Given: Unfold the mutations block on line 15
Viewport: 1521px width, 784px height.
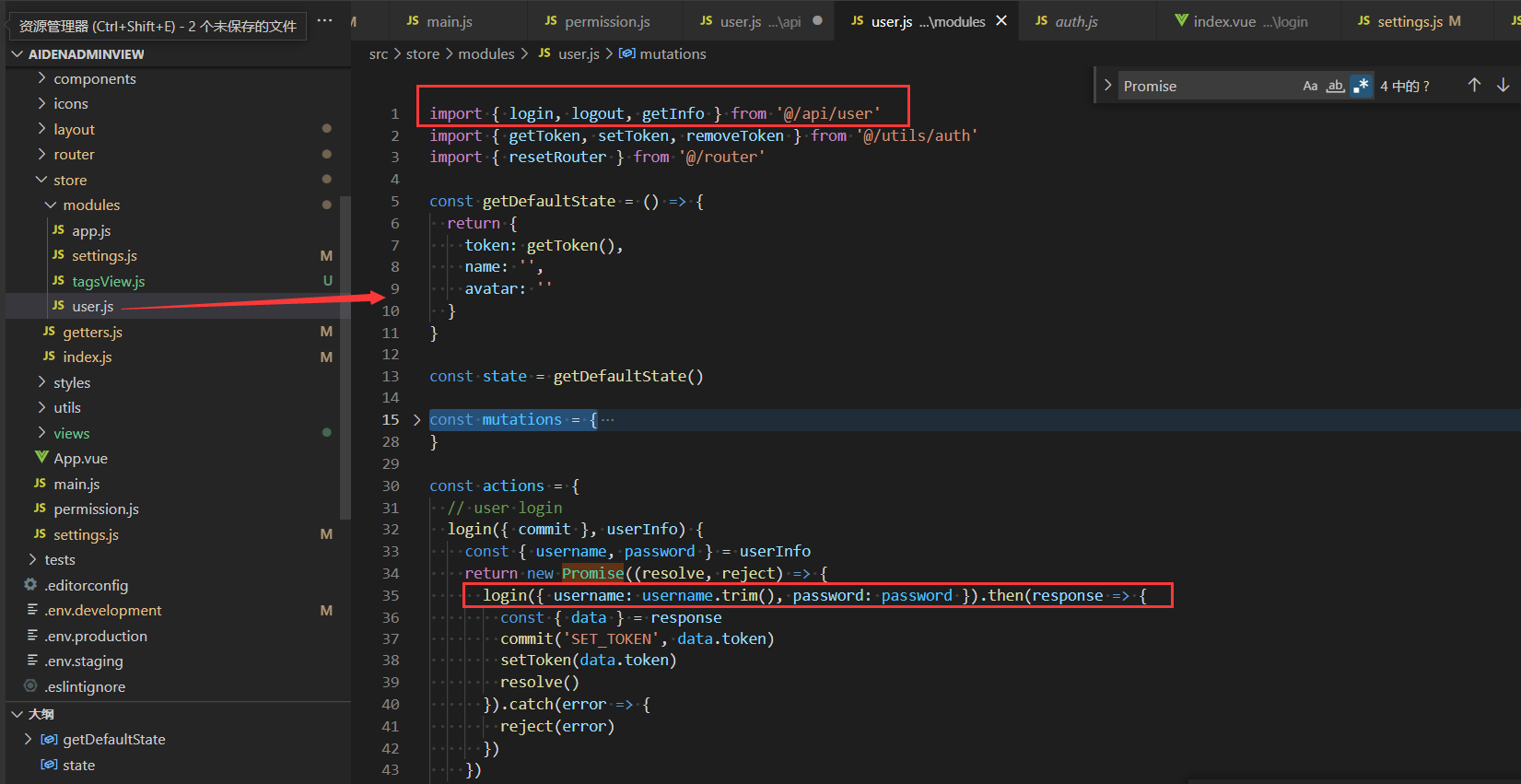Looking at the screenshot, I should [416, 420].
